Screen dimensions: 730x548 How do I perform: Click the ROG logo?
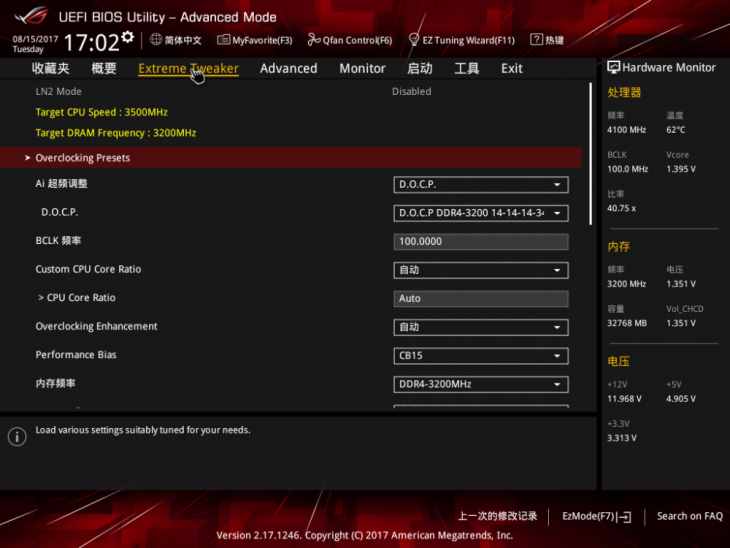(31, 16)
